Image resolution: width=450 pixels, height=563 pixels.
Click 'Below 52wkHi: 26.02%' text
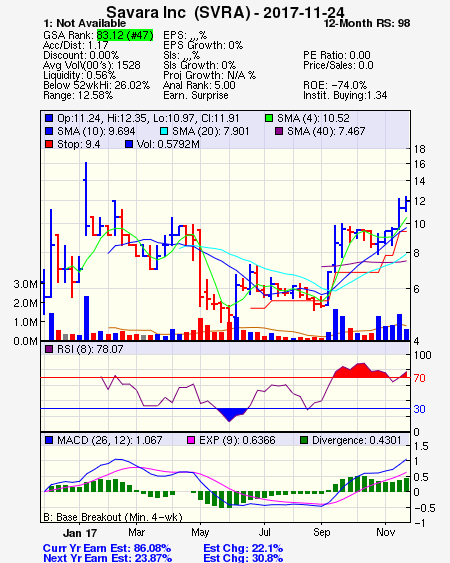tap(96, 85)
